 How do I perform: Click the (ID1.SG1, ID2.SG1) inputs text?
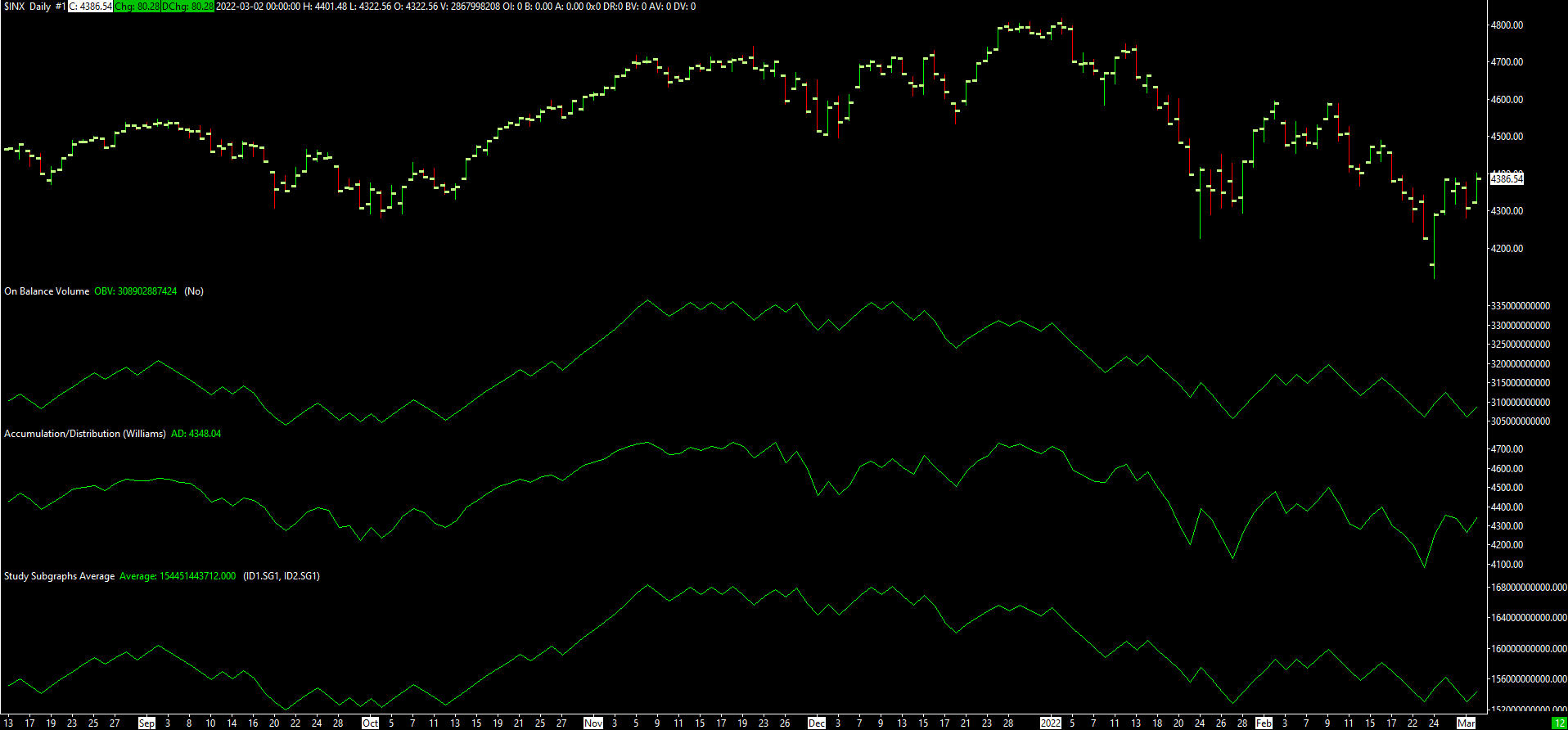tap(282, 576)
